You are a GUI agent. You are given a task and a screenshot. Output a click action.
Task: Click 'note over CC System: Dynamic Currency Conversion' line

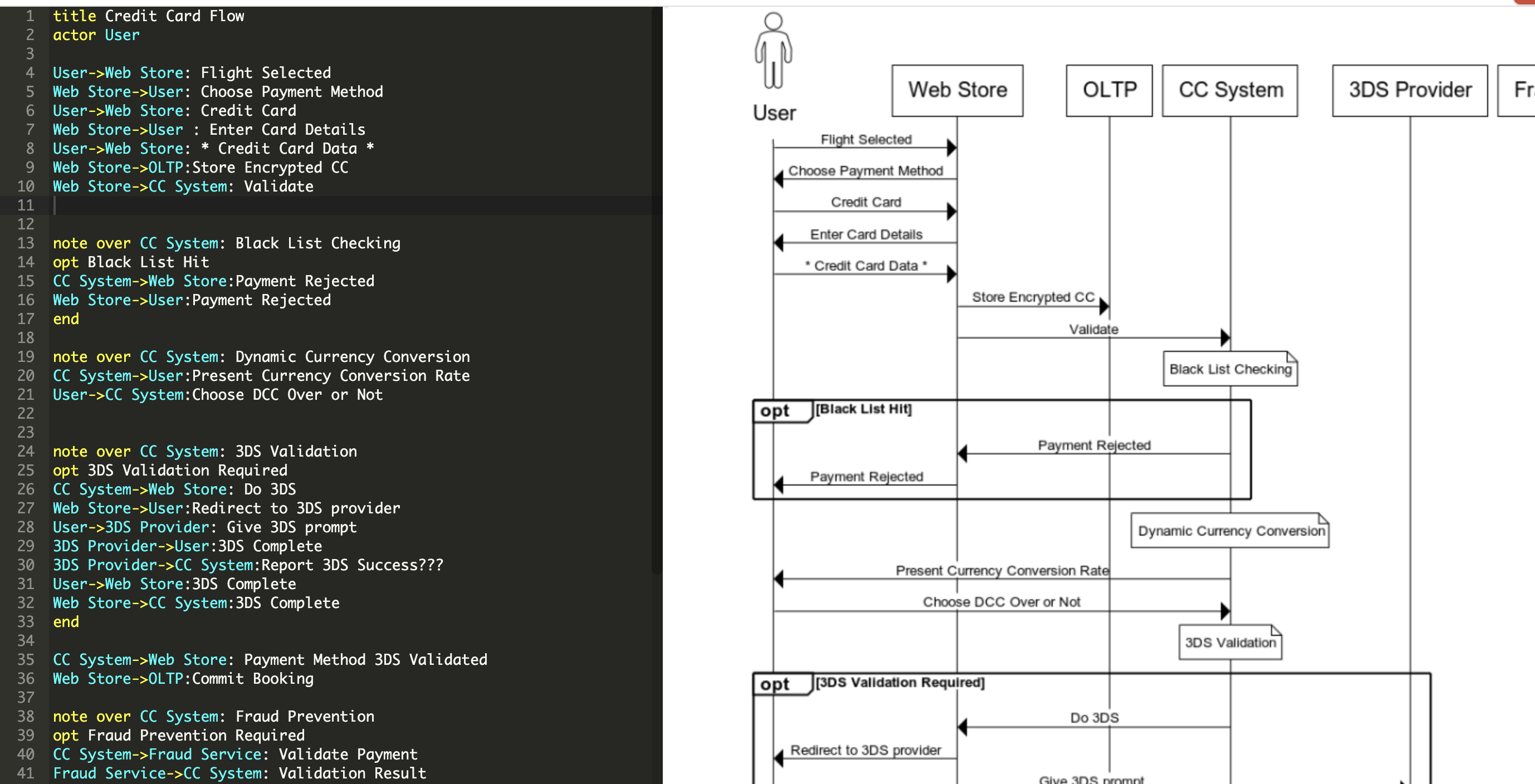point(262,357)
